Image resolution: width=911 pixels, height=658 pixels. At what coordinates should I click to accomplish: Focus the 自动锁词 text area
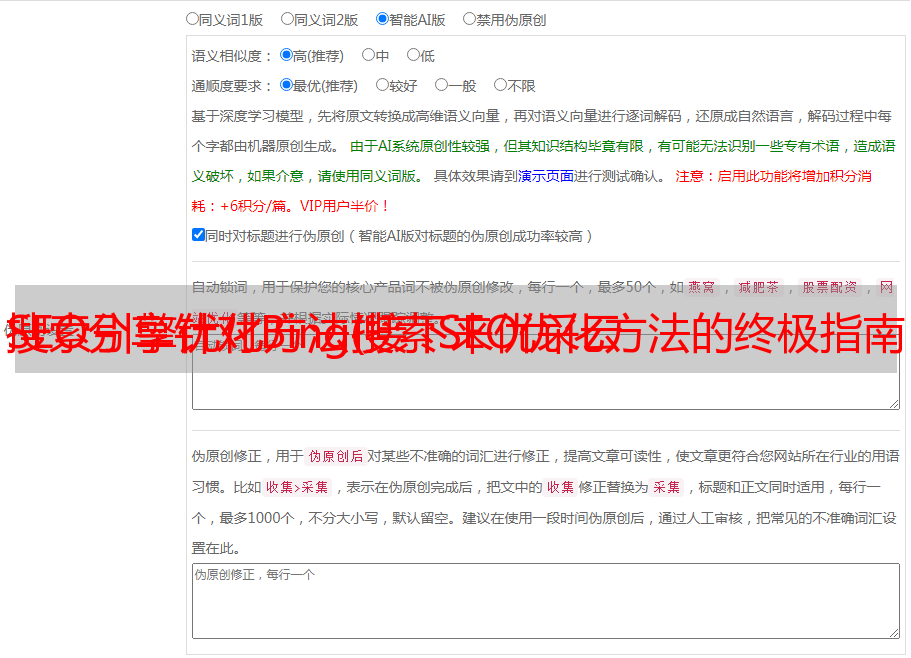[x=545, y=392]
